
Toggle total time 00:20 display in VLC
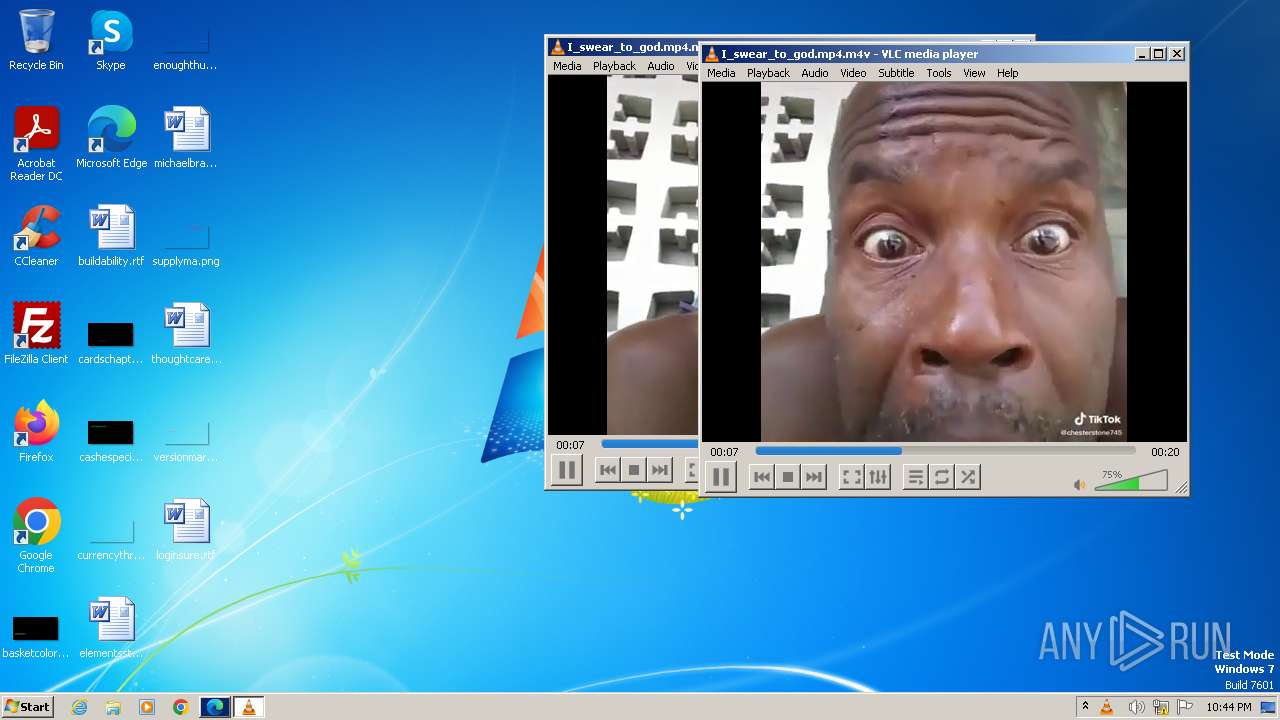pos(1165,452)
